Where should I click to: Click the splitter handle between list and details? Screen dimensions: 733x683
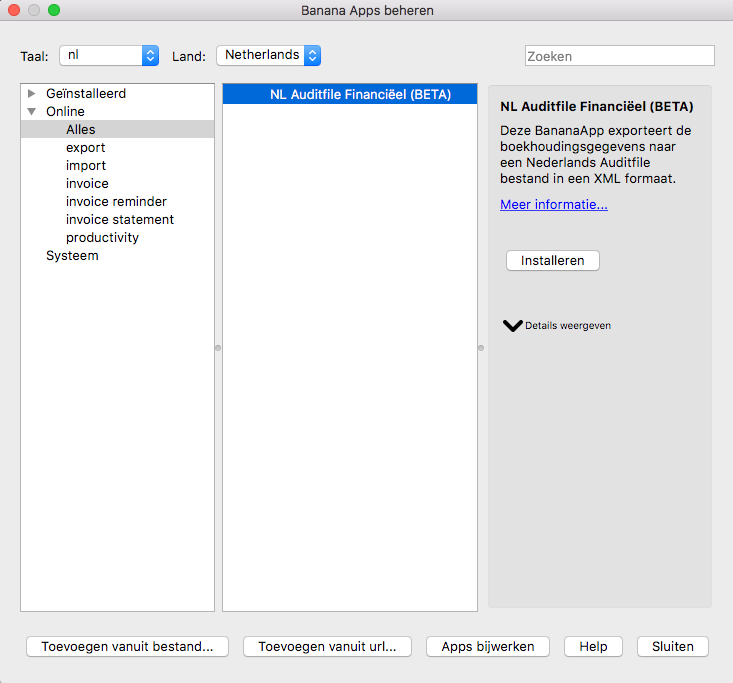pyautogui.click(x=481, y=348)
